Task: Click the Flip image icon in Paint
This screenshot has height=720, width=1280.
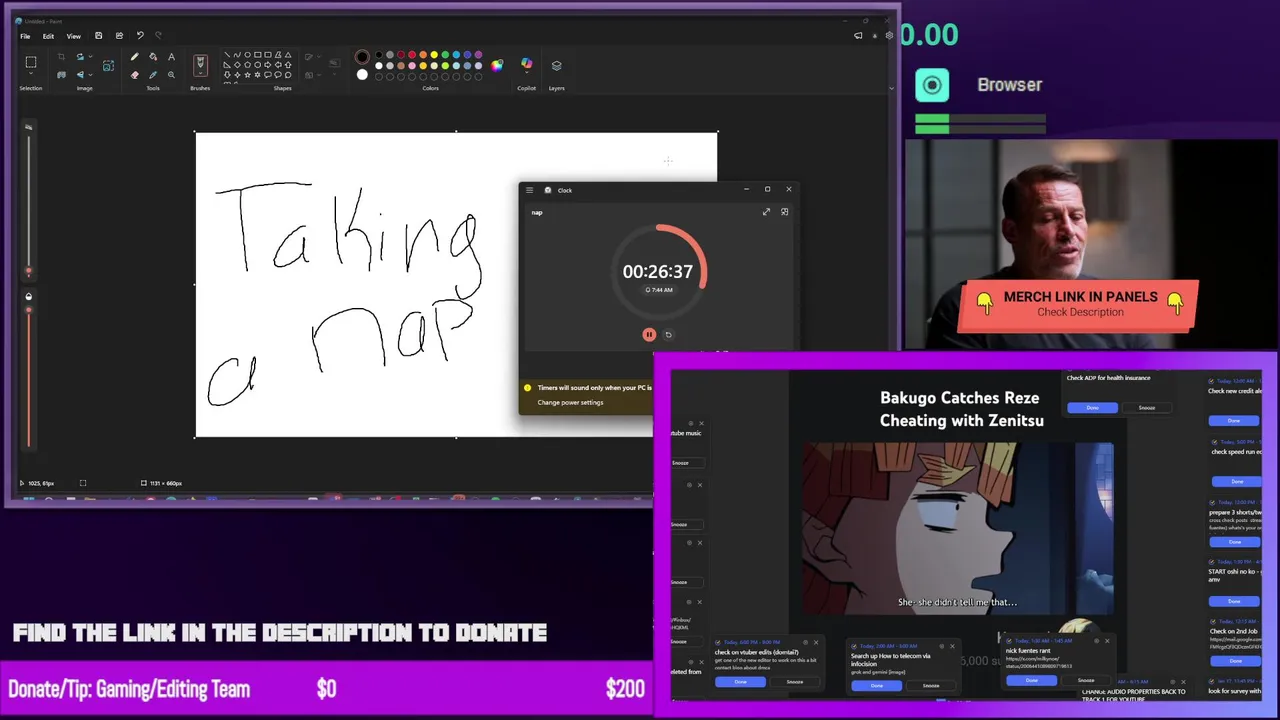Action: coord(80,74)
